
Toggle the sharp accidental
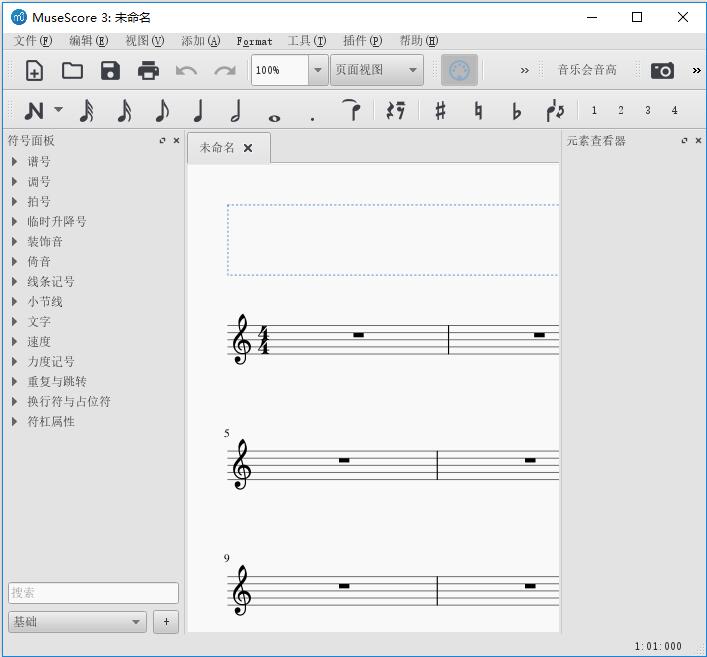coord(441,110)
